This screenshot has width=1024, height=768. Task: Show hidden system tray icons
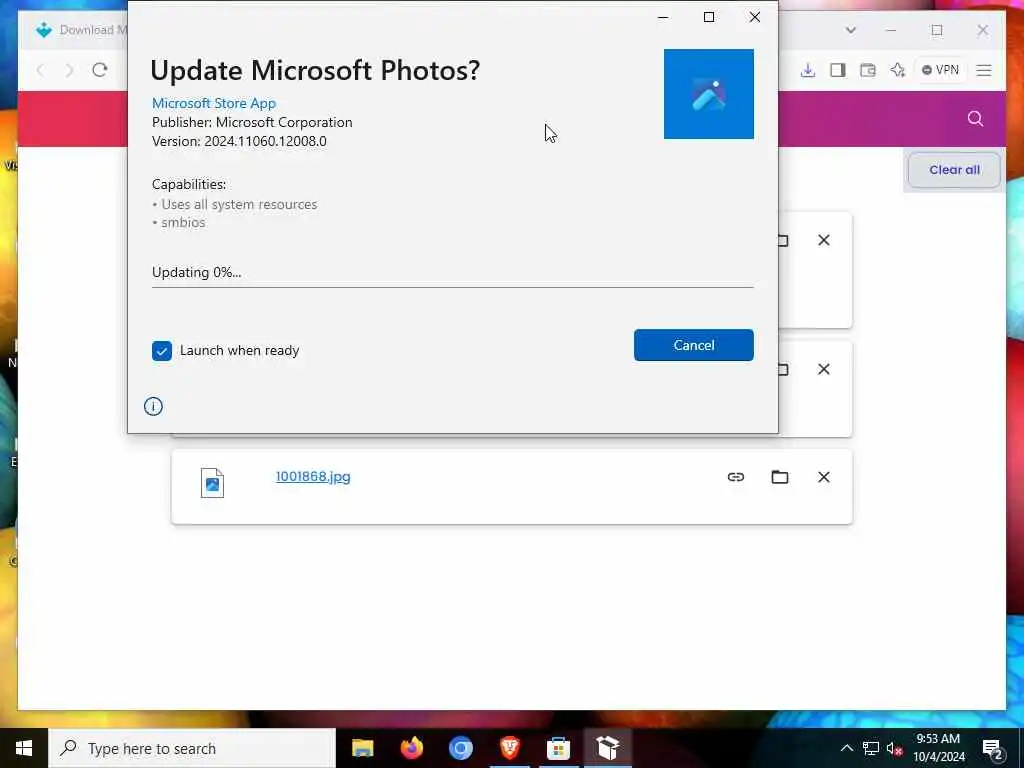[x=846, y=748]
